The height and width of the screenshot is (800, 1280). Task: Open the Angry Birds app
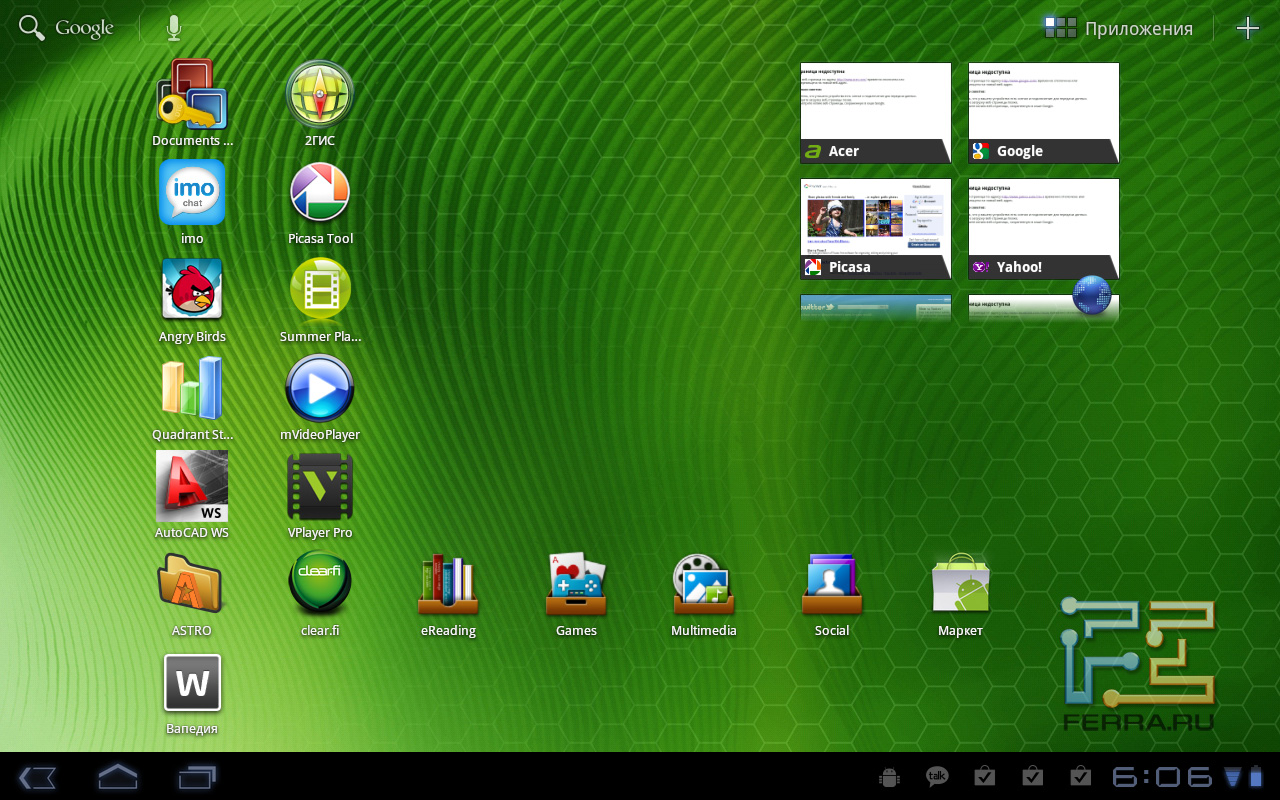192,291
